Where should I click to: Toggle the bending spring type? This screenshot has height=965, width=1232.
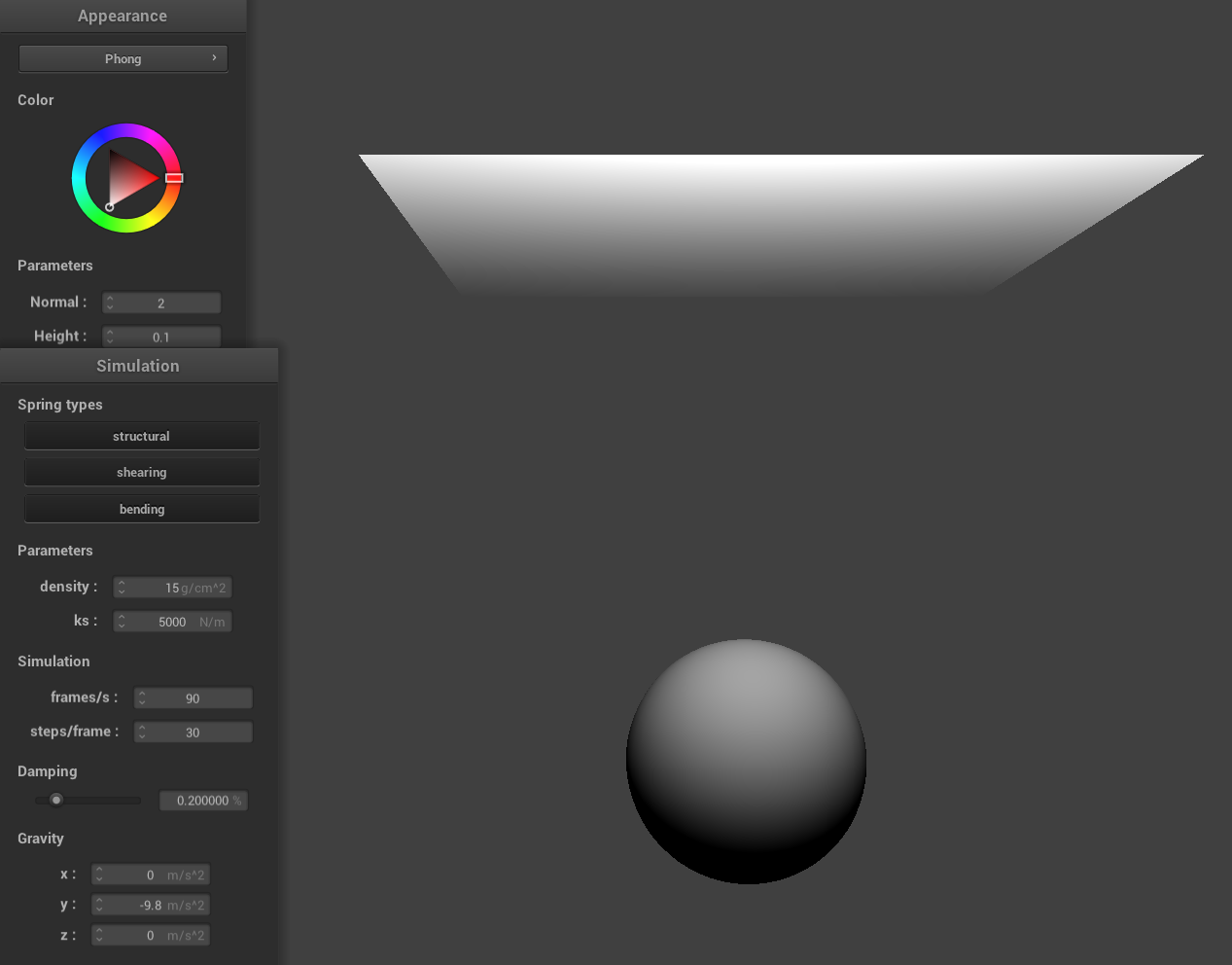(x=141, y=509)
